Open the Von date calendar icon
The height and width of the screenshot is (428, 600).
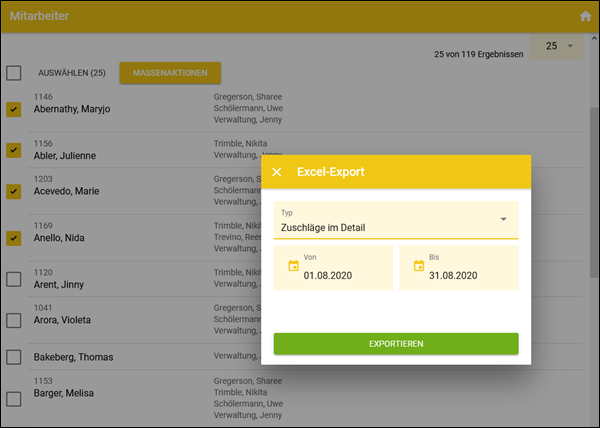[293, 266]
